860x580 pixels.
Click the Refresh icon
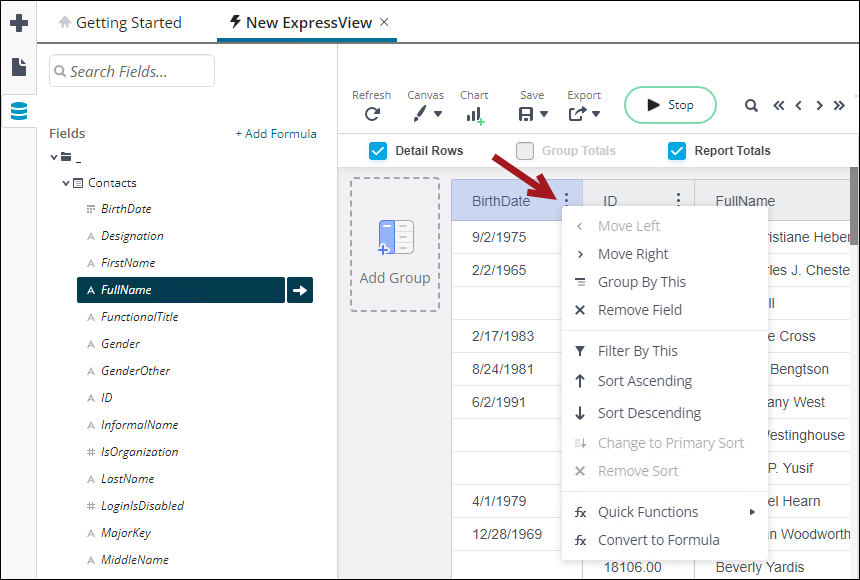(x=372, y=114)
